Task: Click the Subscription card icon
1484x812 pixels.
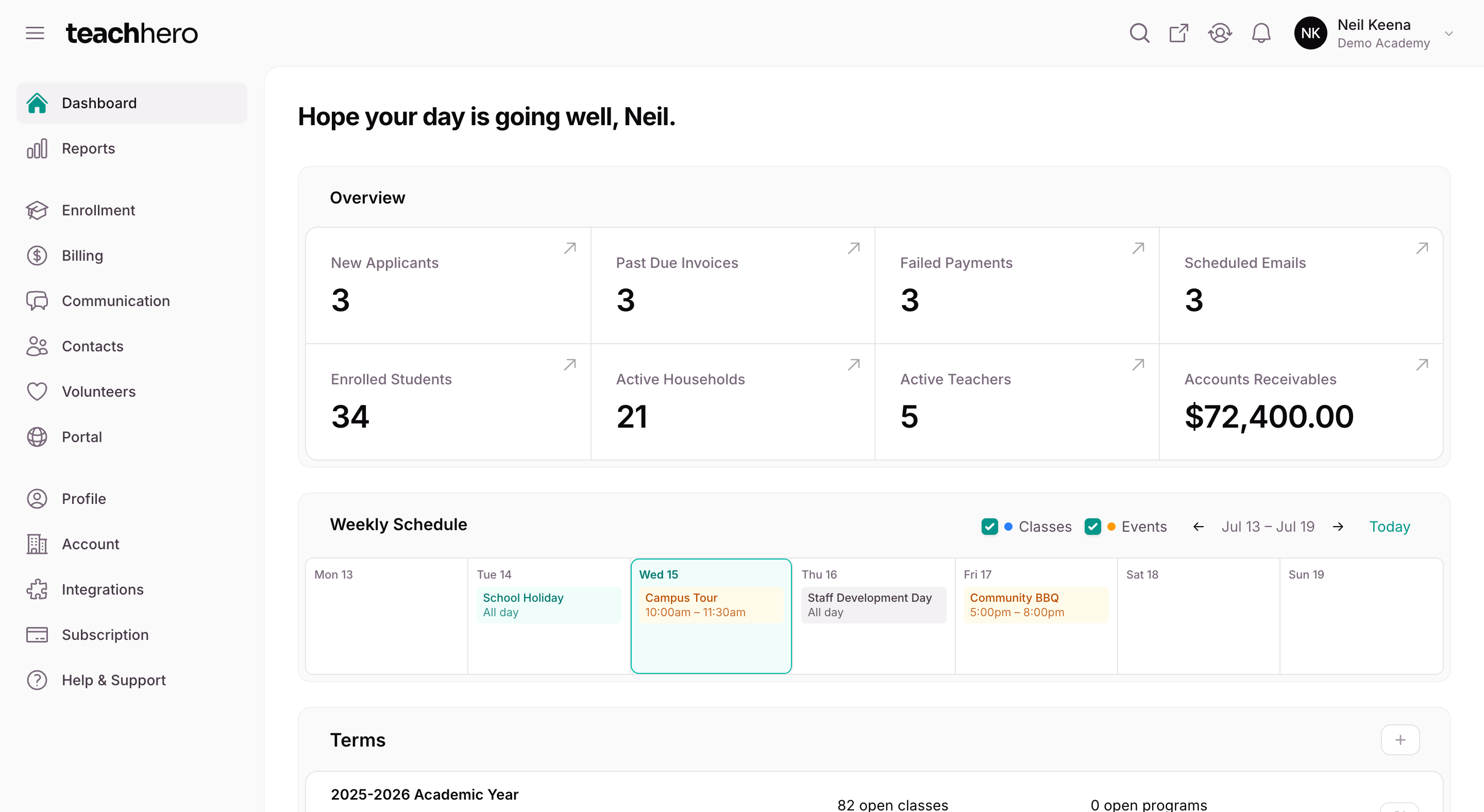Action: [37, 635]
